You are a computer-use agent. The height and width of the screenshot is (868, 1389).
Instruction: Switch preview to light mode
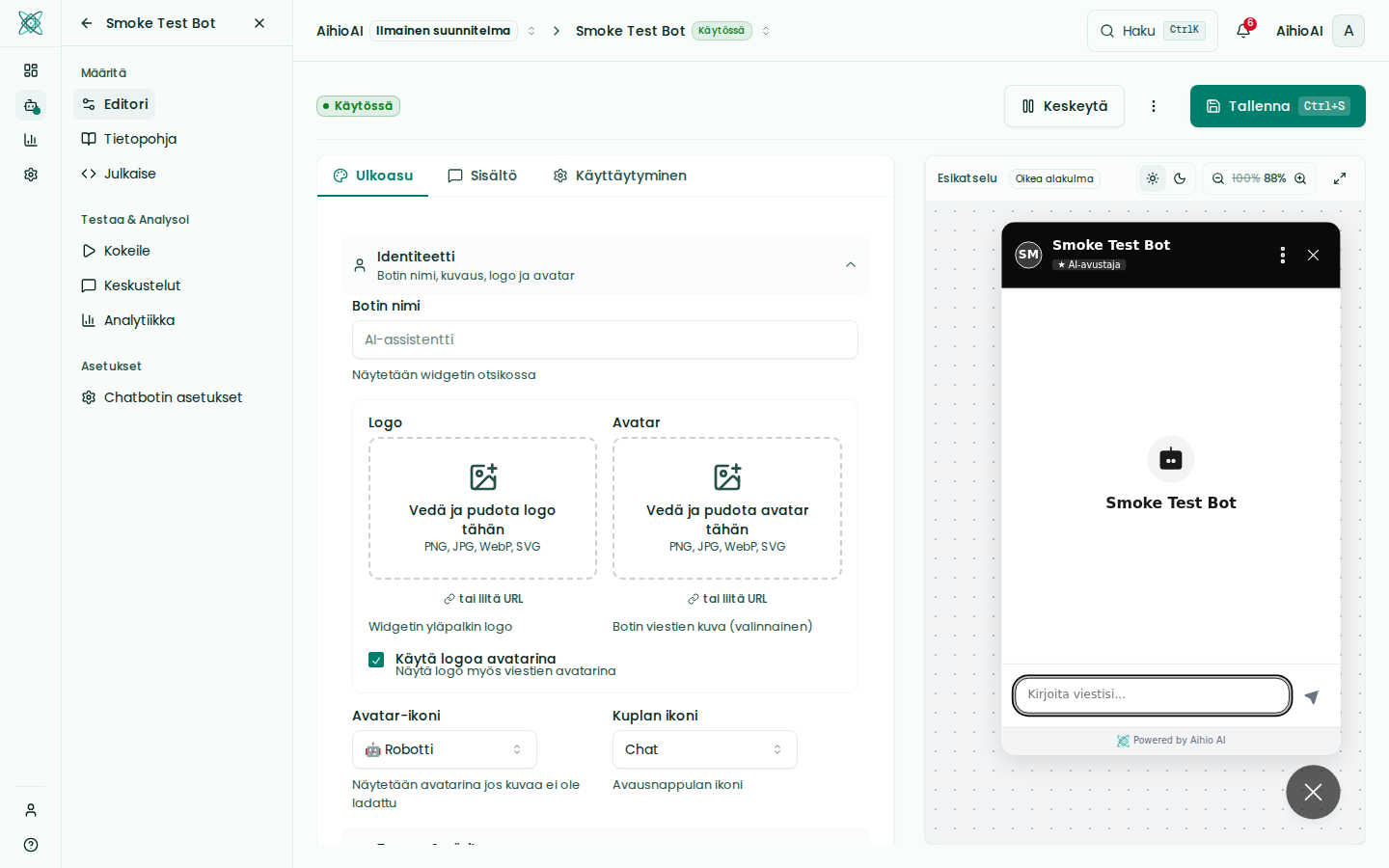(x=1153, y=178)
